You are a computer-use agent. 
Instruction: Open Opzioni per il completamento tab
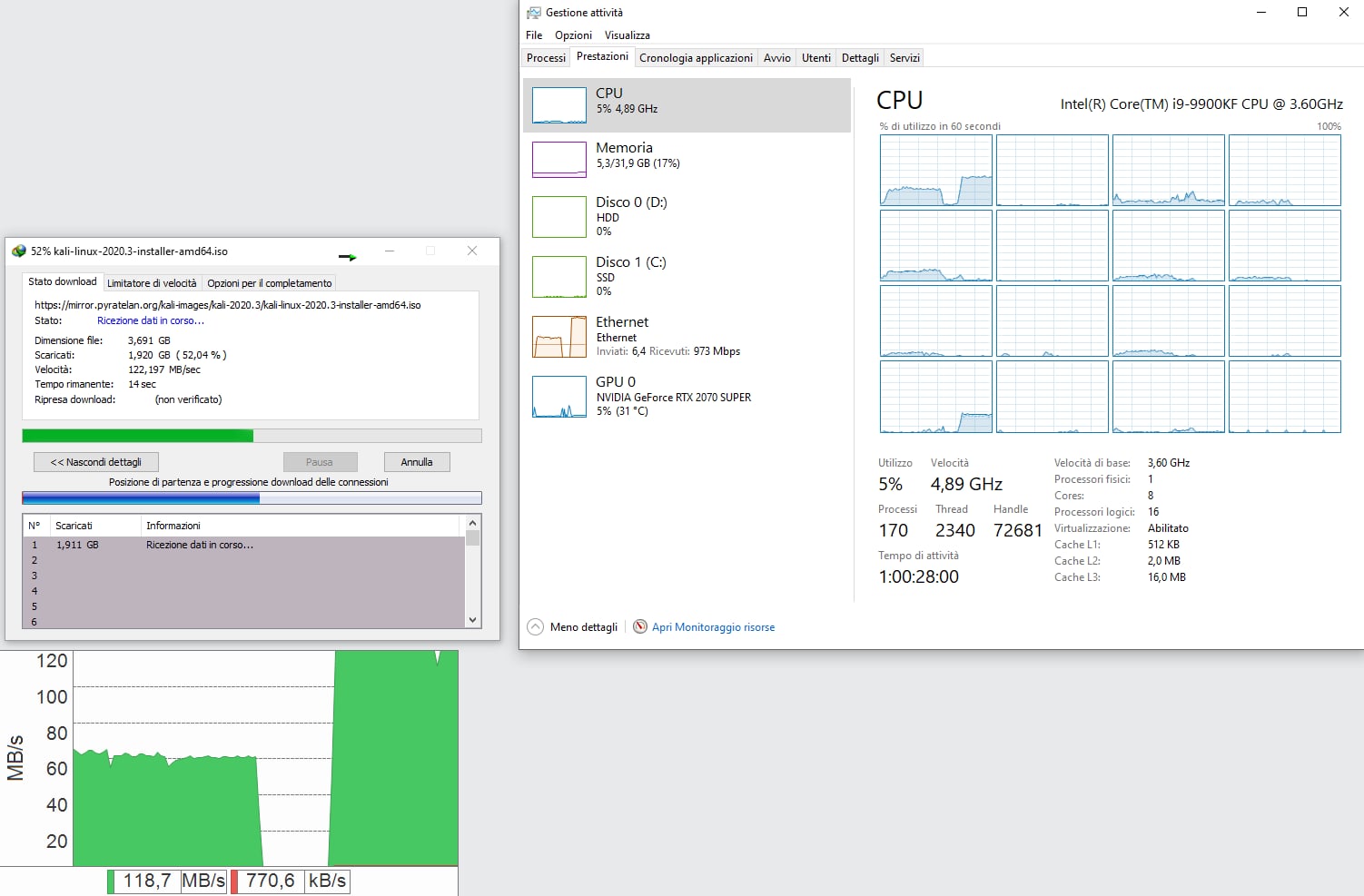pyautogui.click(x=270, y=283)
